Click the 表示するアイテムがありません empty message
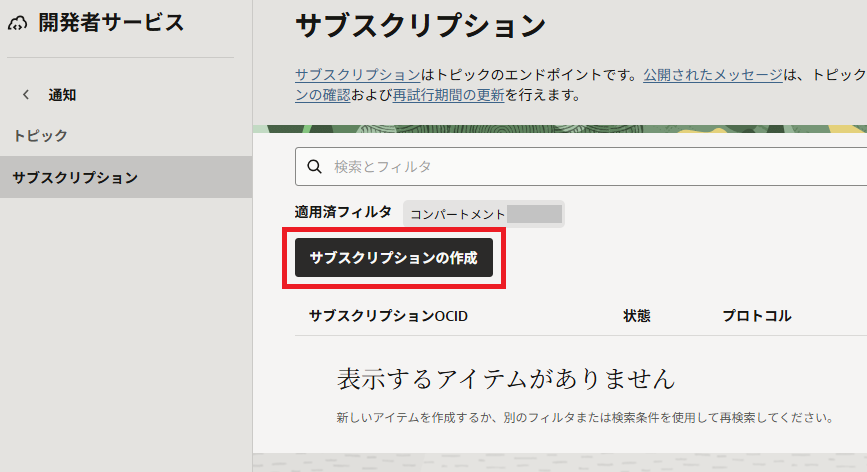 [x=506, y=379]
